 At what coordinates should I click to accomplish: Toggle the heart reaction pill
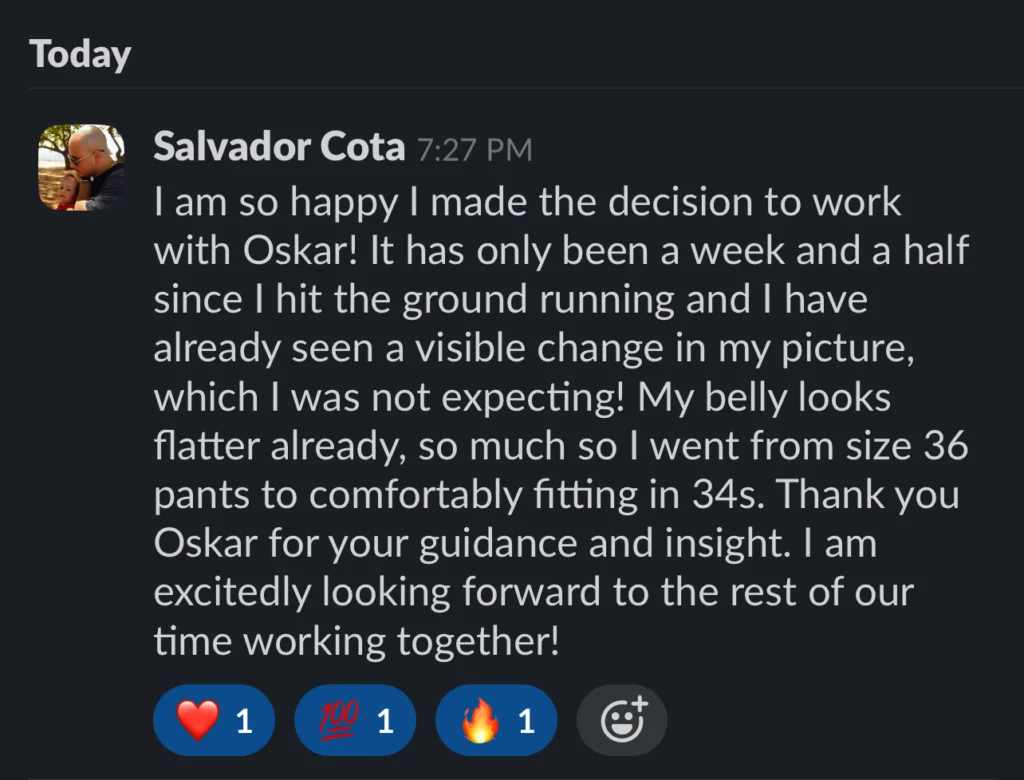[x=214, y=720]
